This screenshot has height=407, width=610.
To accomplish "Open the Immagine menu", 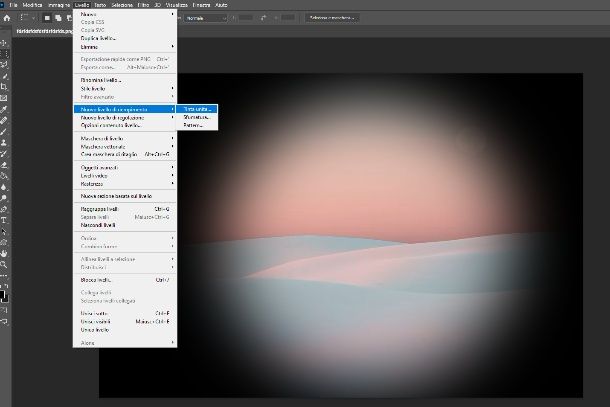I will pyautogui.click(x=59, y=5).
